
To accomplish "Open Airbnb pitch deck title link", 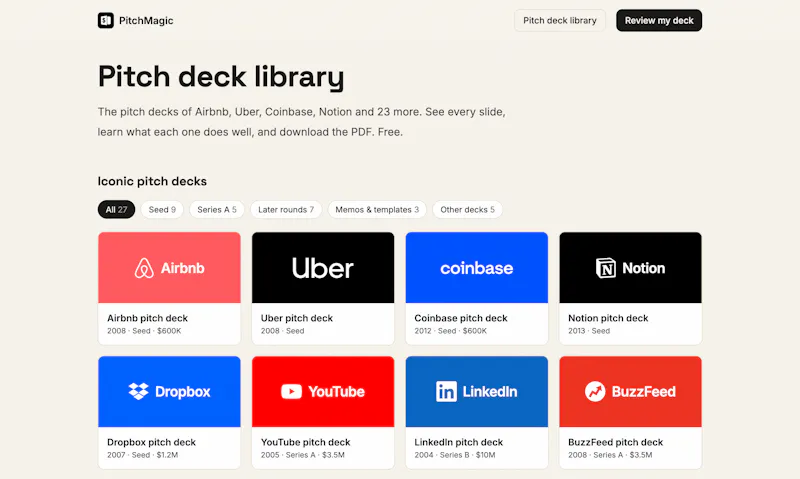I will 147,318.
